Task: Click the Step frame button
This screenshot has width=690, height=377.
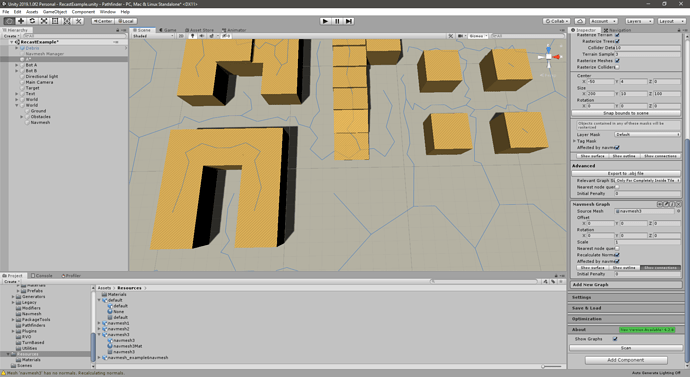Action: [x=349, y=21]
